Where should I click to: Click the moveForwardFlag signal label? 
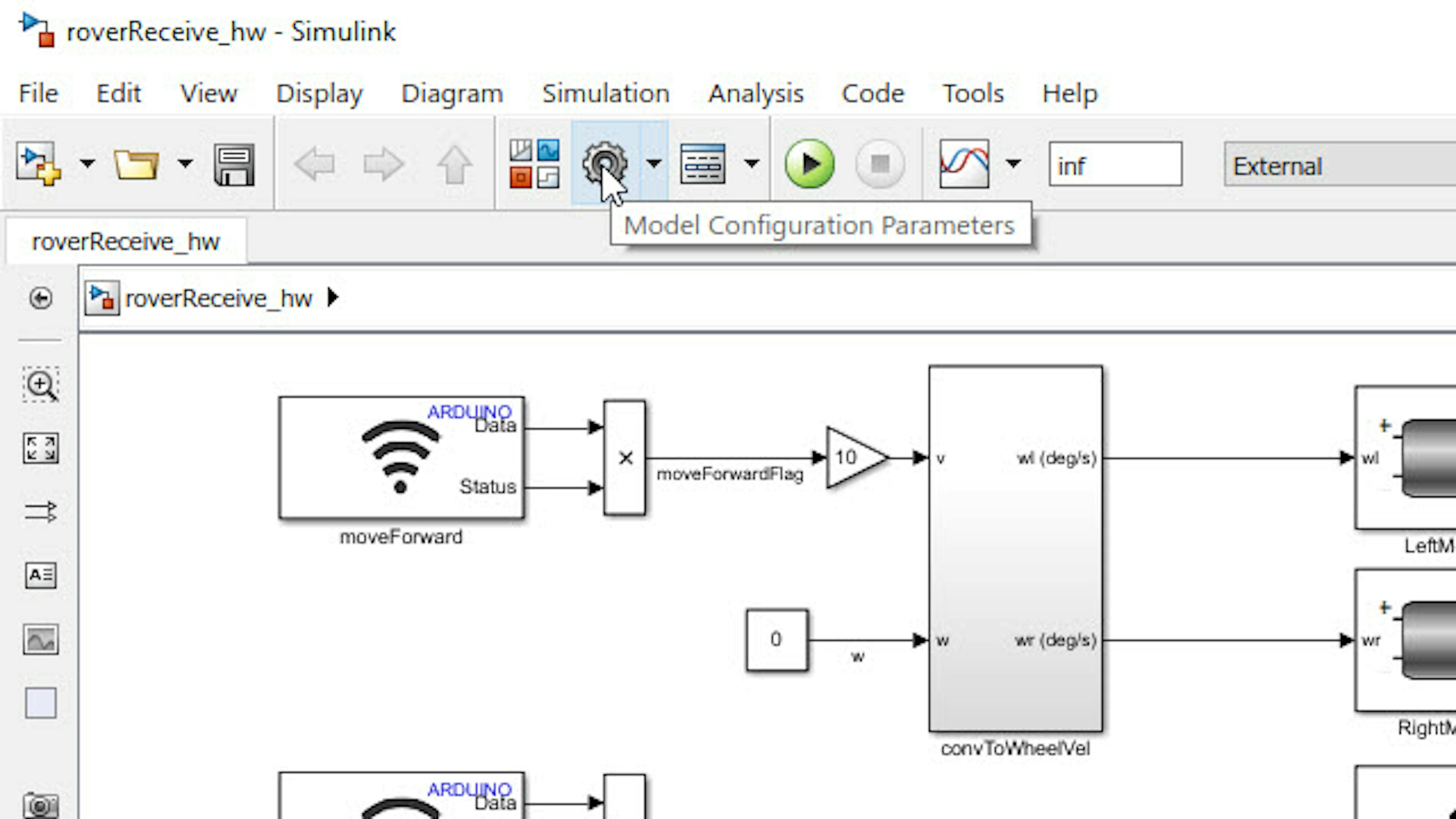tap(730, 474)
